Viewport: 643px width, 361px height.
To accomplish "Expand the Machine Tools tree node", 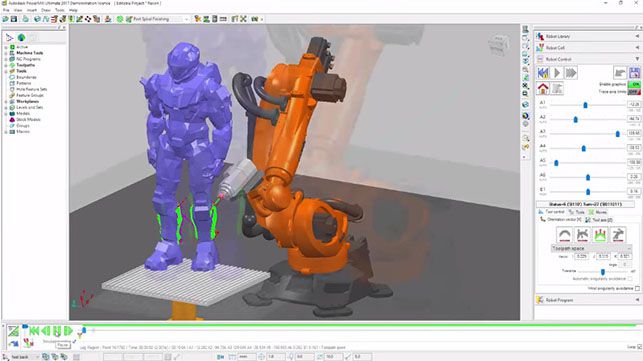I will [x=6, y=53].
